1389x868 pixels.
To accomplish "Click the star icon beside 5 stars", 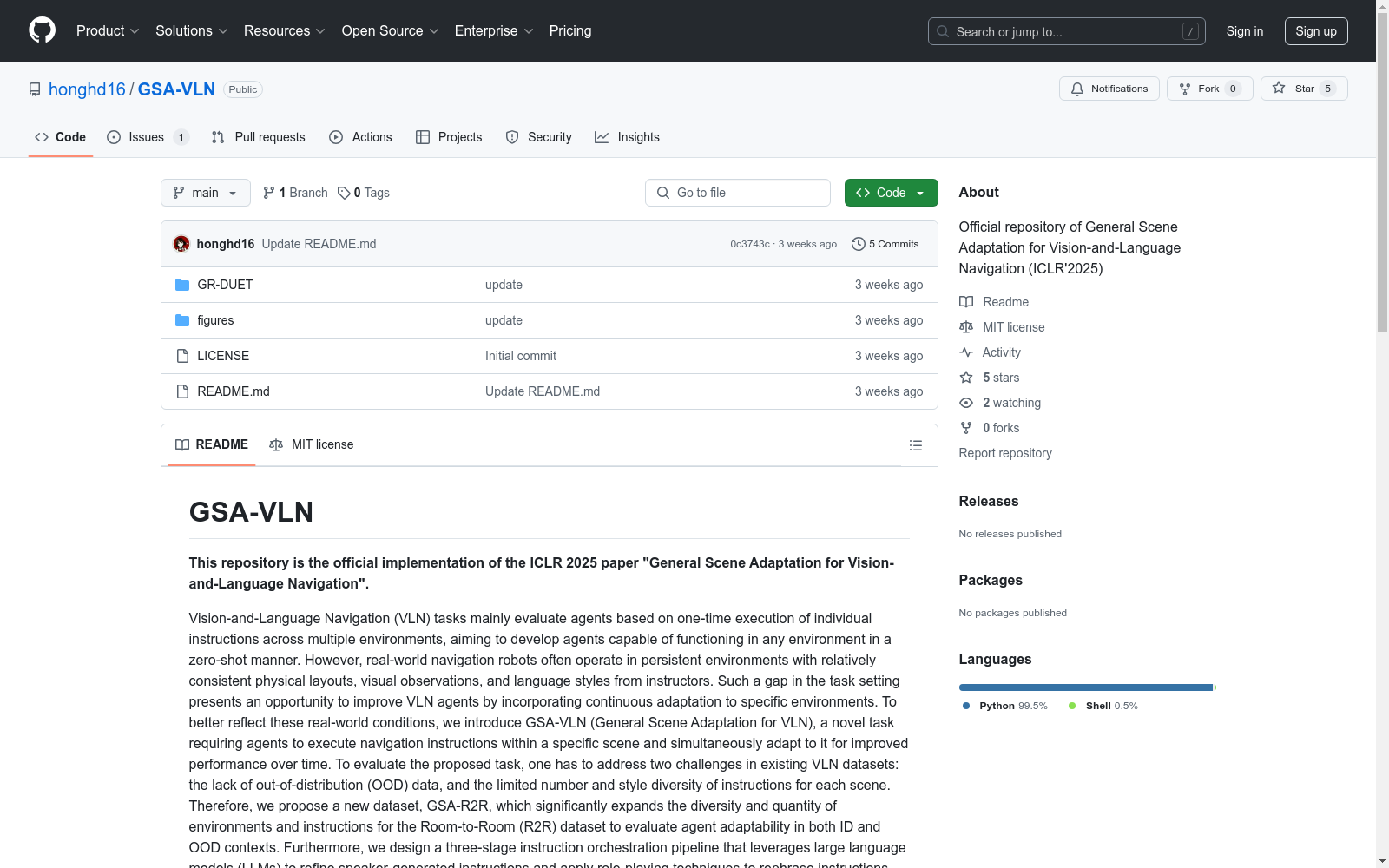I will point(966,378).
